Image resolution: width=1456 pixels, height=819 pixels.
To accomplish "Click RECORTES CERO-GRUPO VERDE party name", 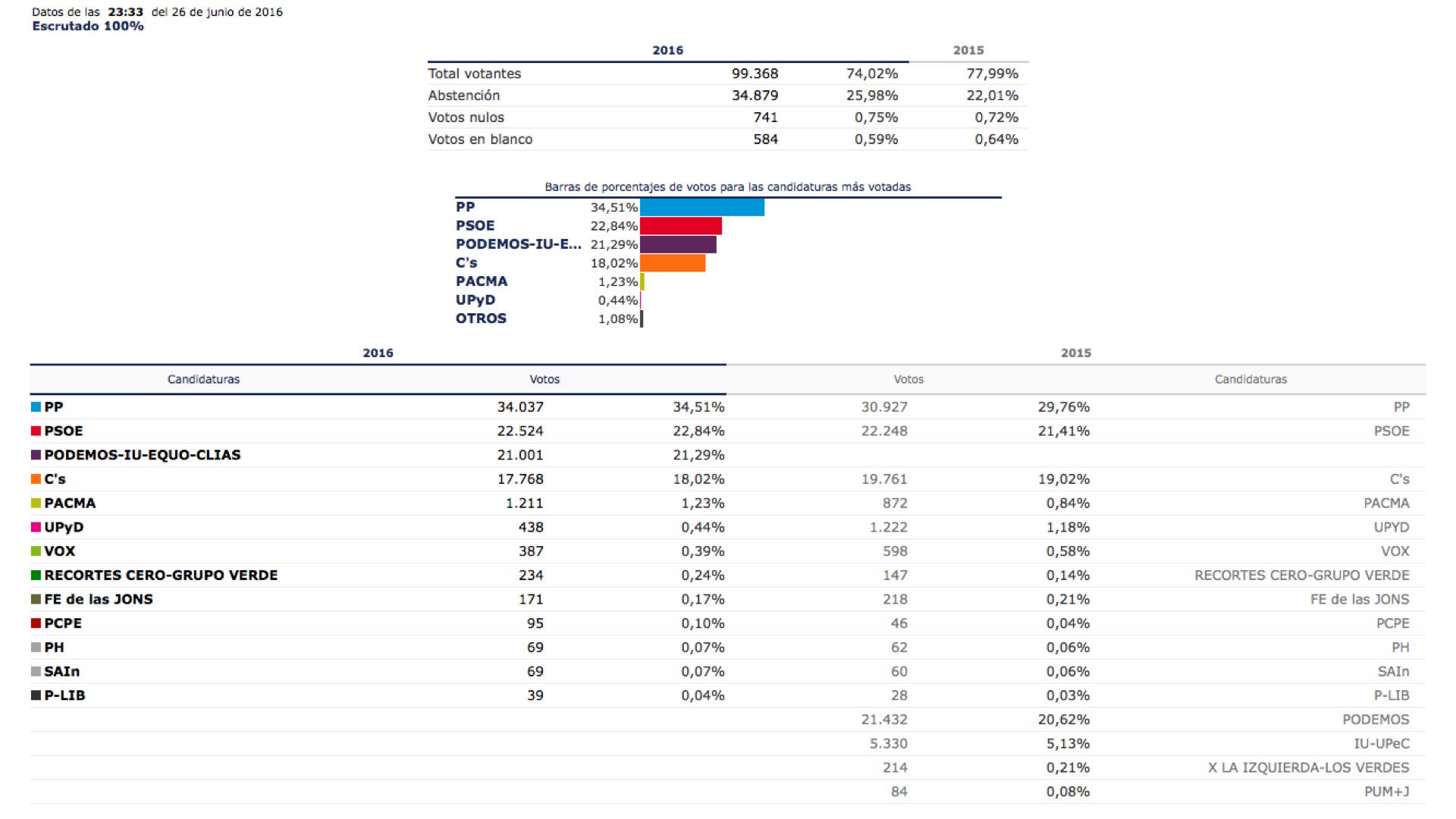I will tap(161, 576).
